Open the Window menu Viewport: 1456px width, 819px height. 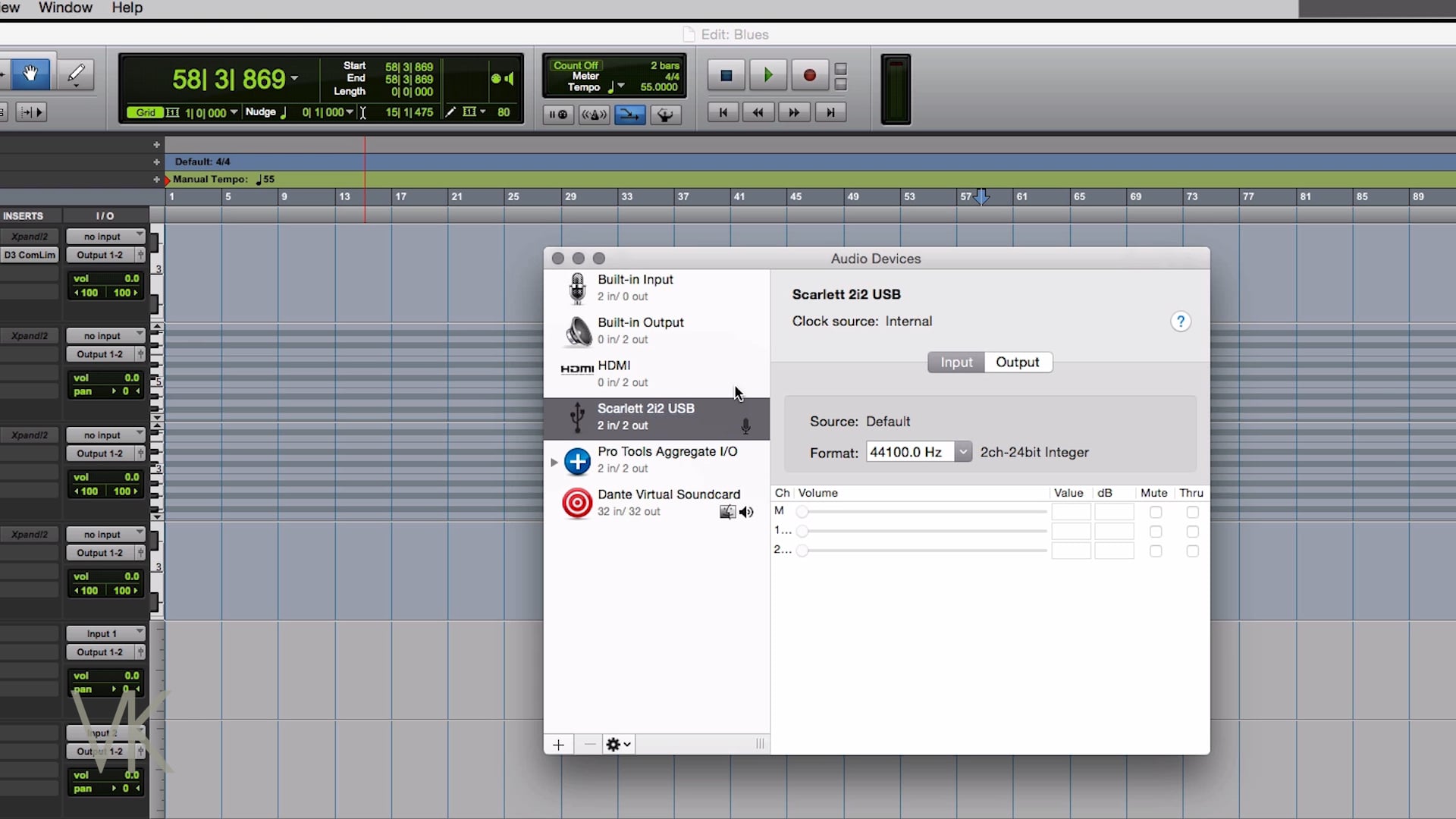[x=65, y=8]
